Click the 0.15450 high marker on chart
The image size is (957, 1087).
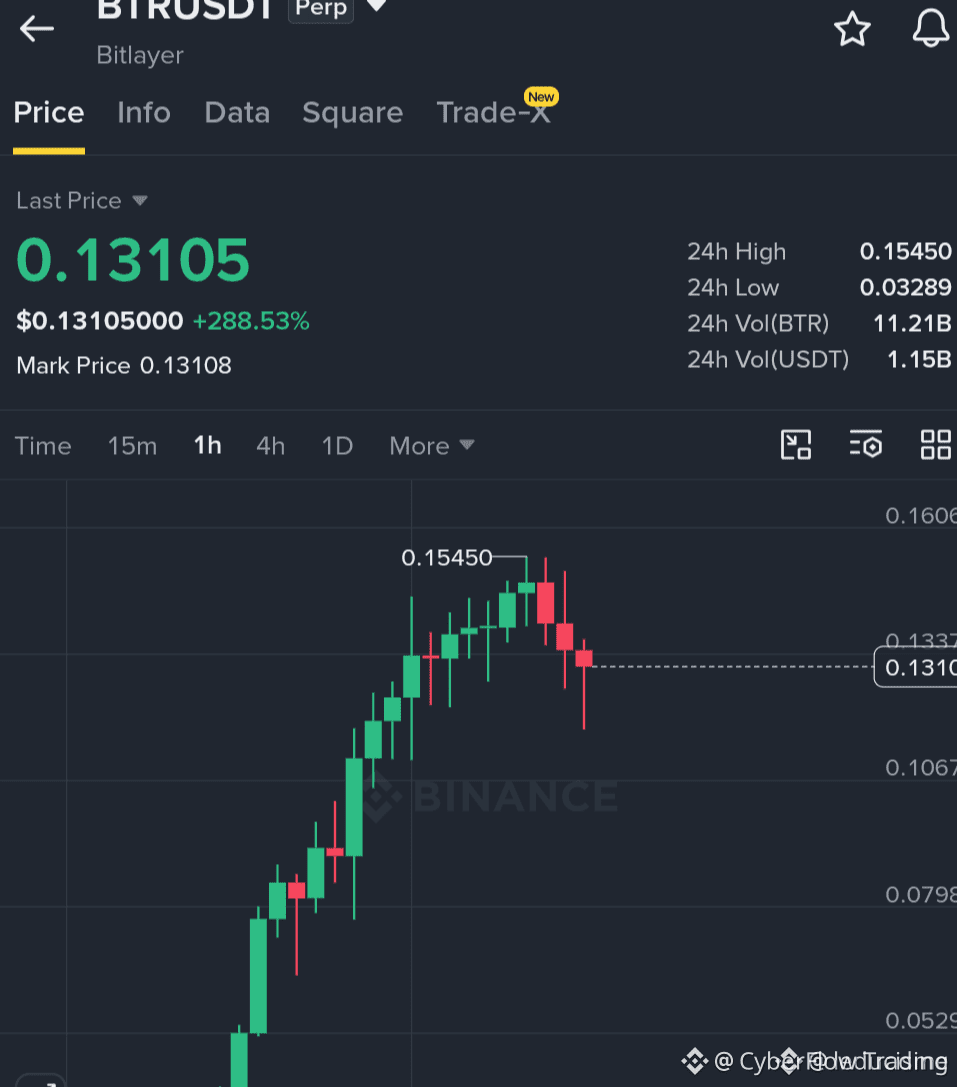(x=447, y=557)
